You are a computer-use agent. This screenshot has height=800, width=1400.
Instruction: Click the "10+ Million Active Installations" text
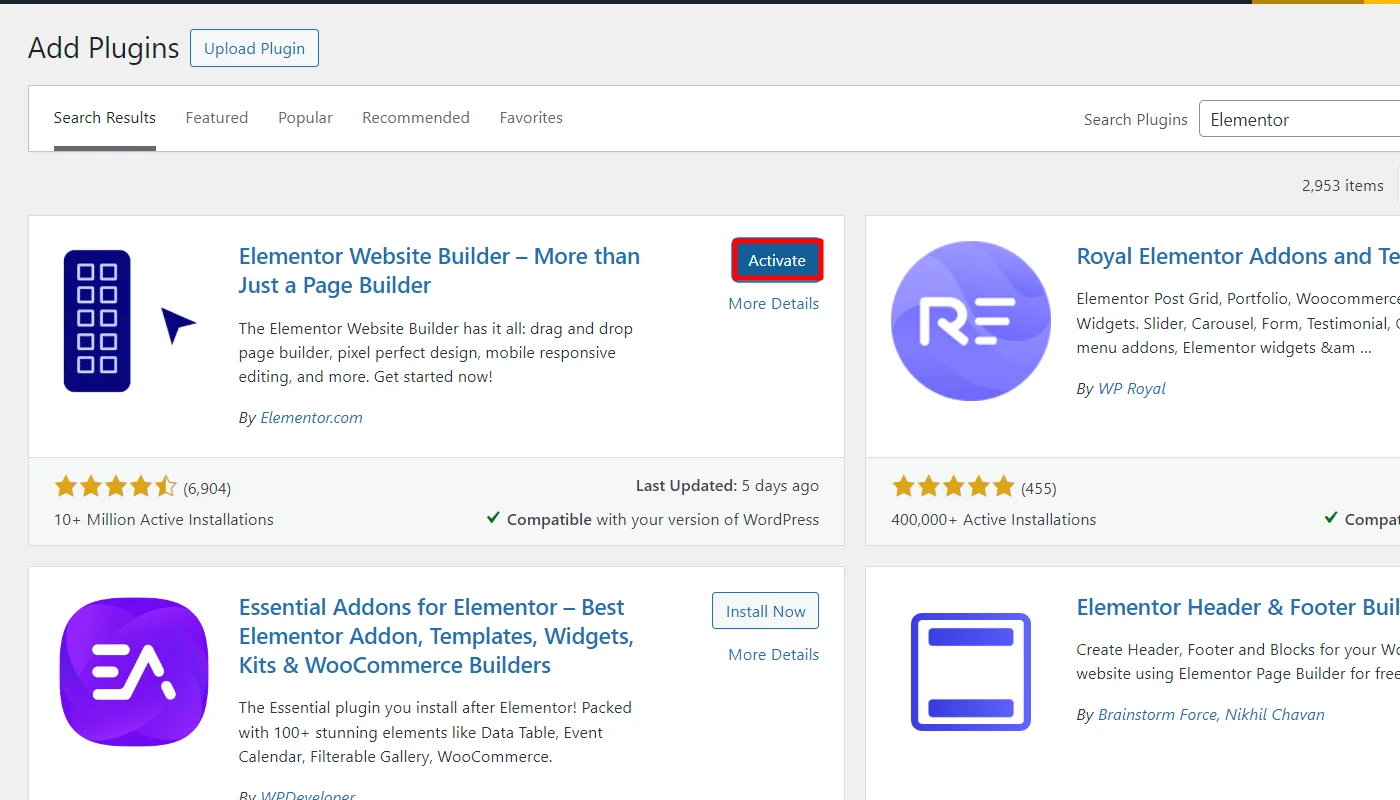tap(164, 519)
